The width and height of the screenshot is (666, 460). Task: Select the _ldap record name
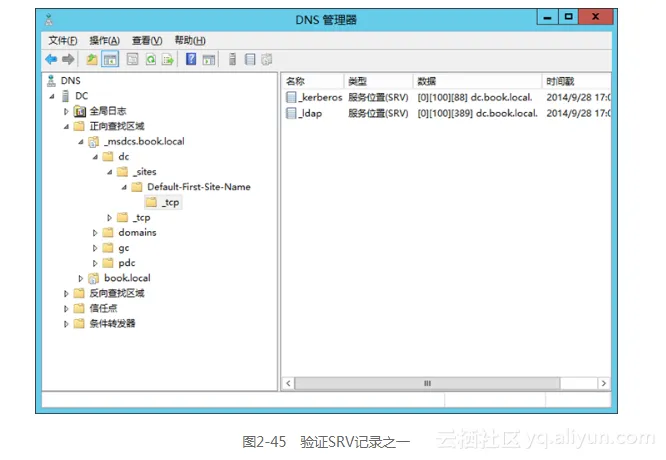point(310,113)
